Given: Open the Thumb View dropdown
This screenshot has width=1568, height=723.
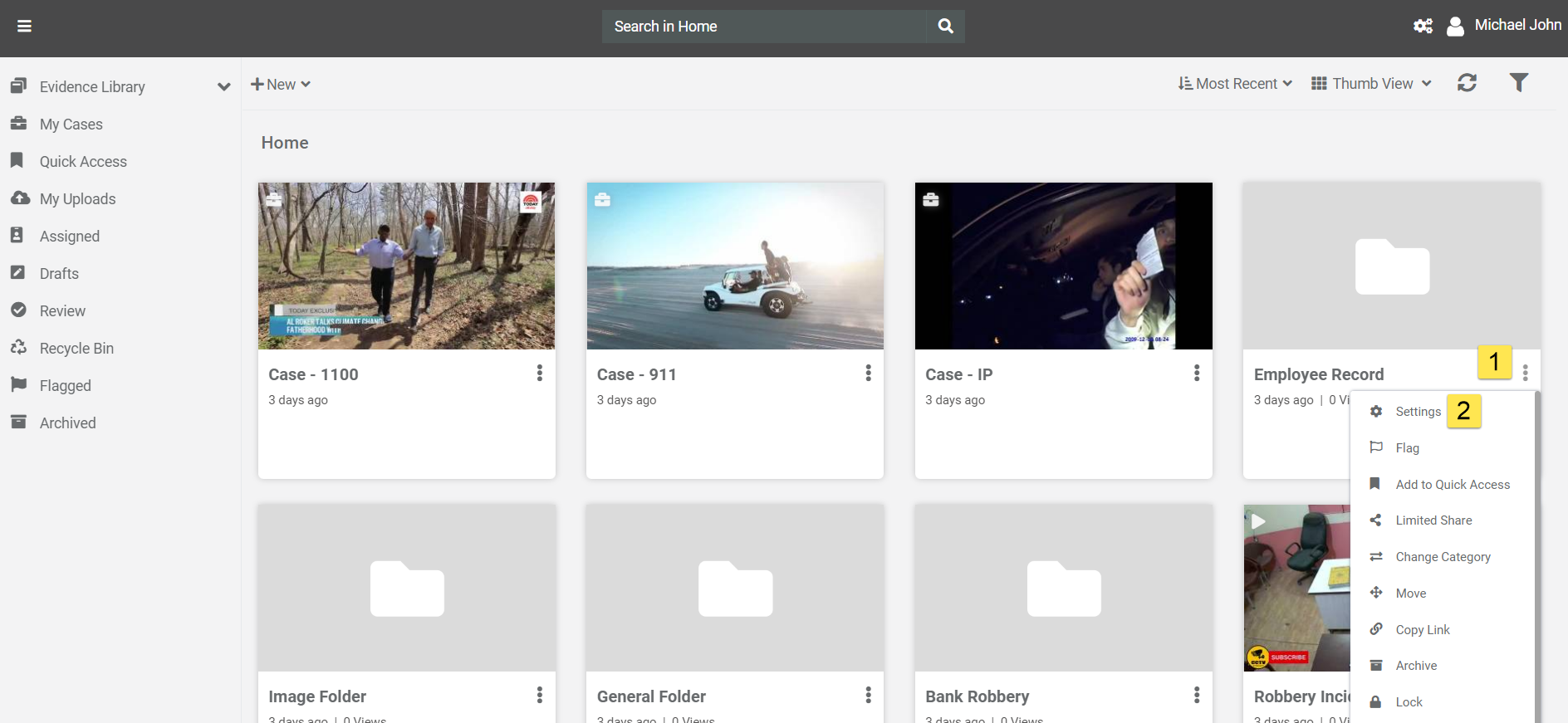Looking at the screenshot, I should click(x=1371, y=84).
